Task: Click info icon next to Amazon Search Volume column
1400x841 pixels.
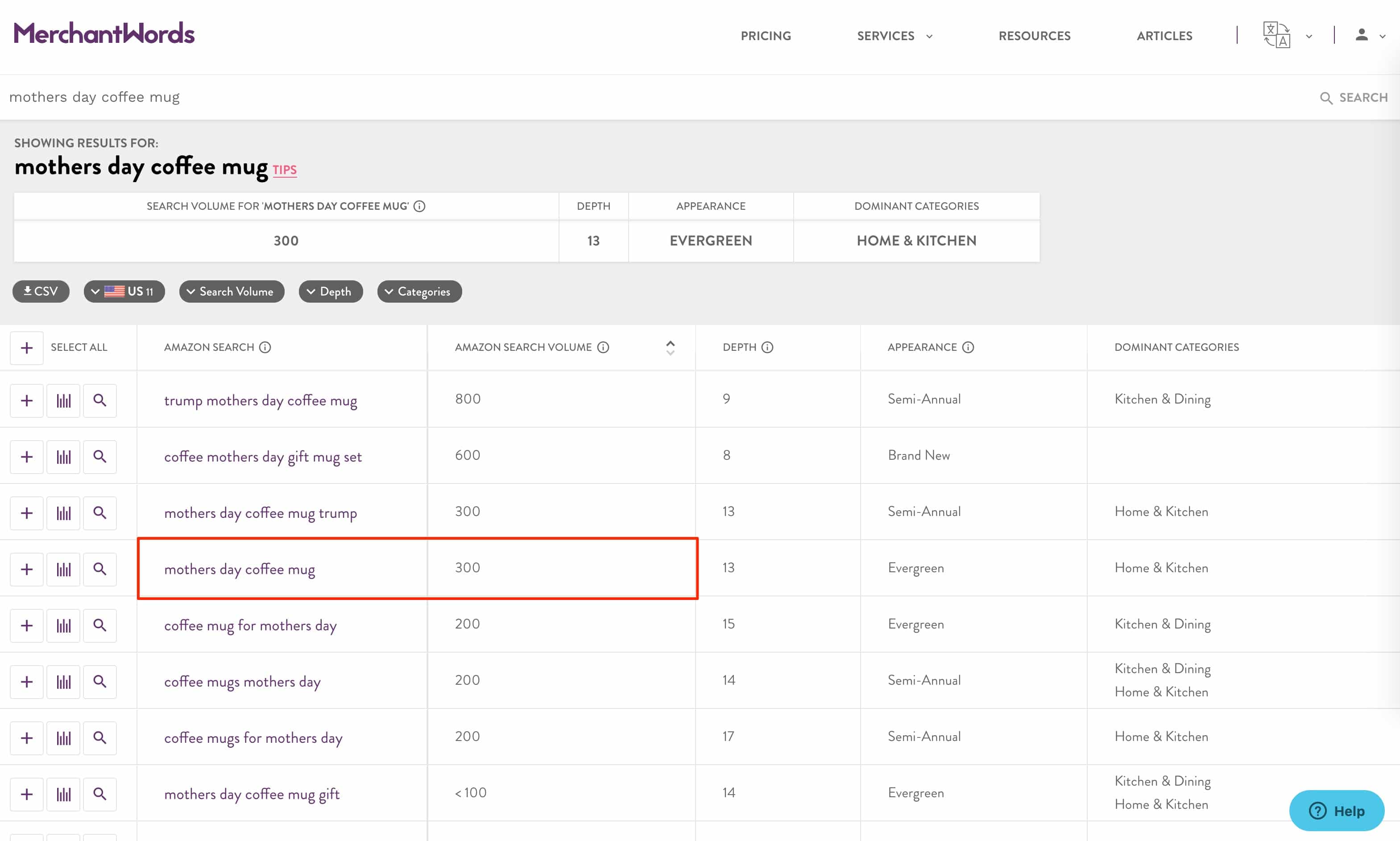Action: 603,347
